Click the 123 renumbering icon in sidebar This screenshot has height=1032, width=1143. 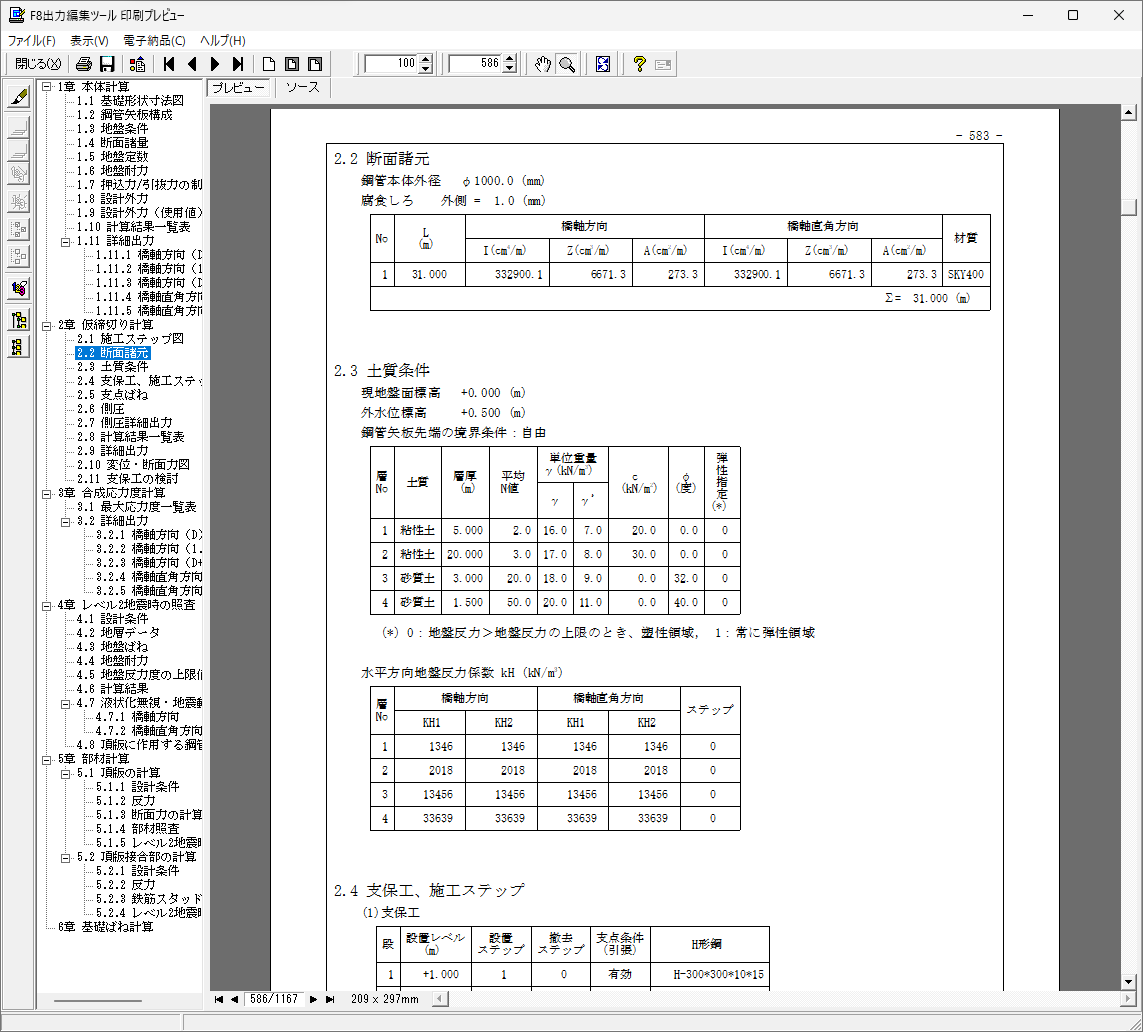(x=20, y=289)
